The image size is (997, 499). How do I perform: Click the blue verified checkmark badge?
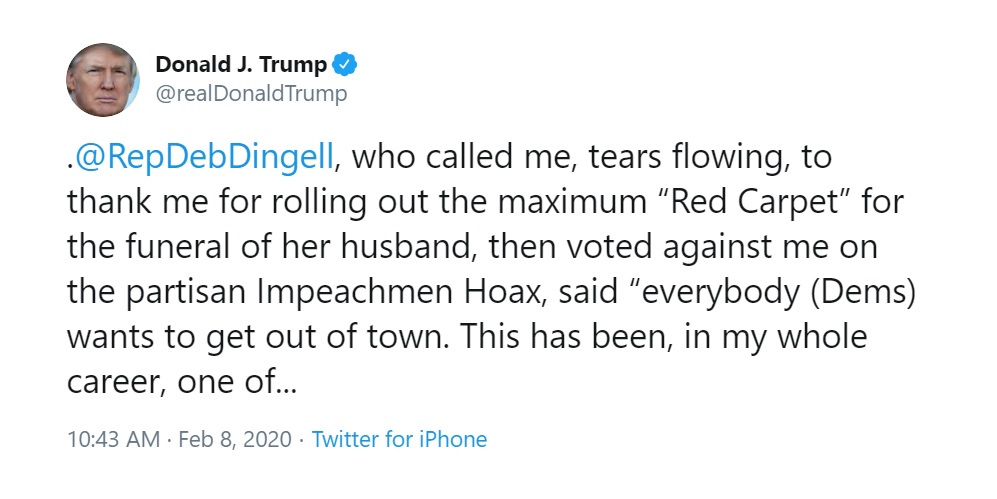coord(345,64)
